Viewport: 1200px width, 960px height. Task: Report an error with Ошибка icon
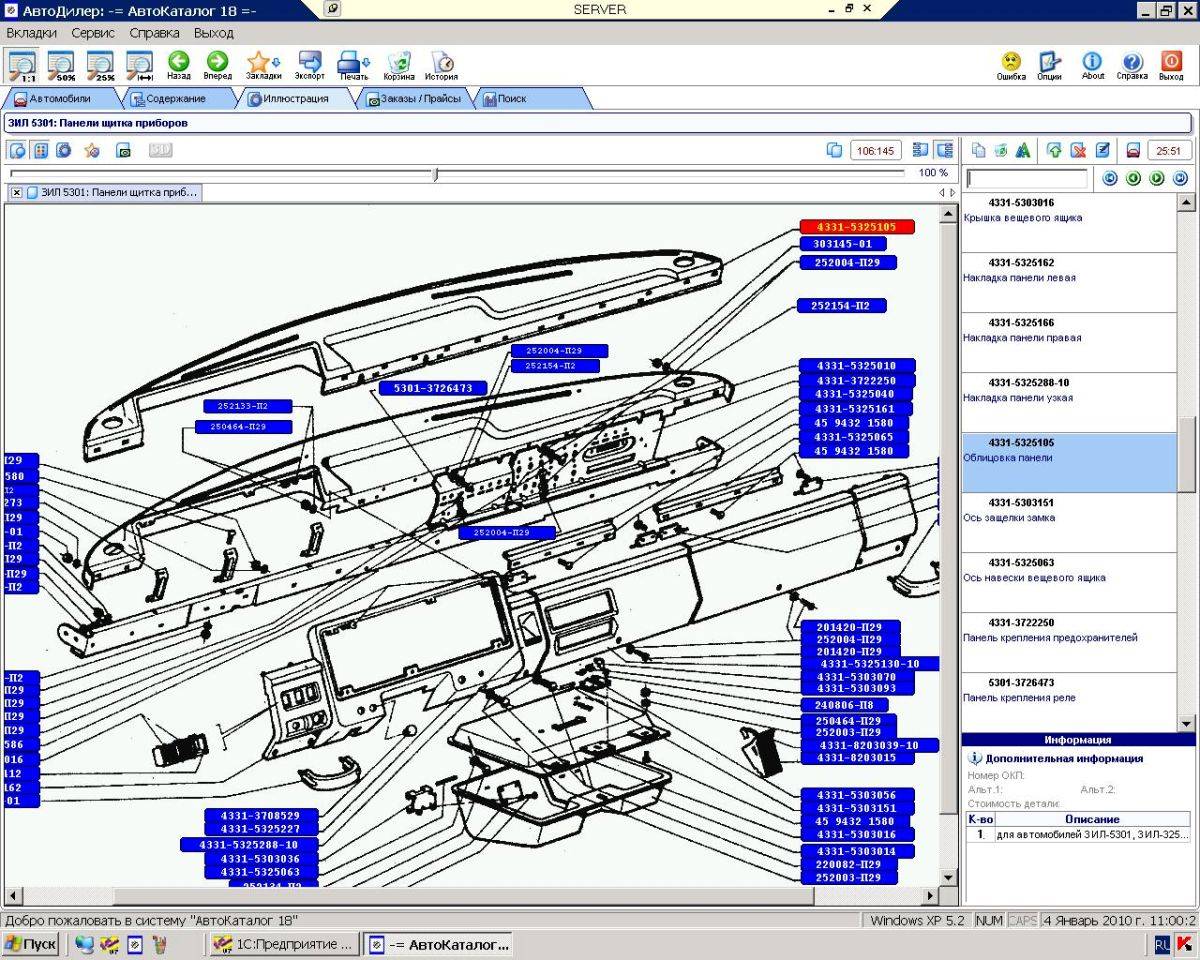point(1011,65)
